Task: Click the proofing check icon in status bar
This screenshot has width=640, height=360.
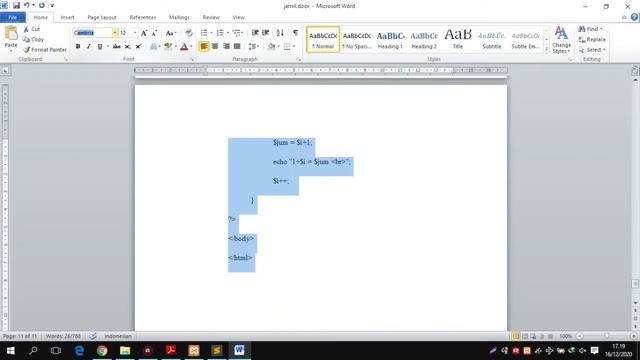Action: point(93,336)
